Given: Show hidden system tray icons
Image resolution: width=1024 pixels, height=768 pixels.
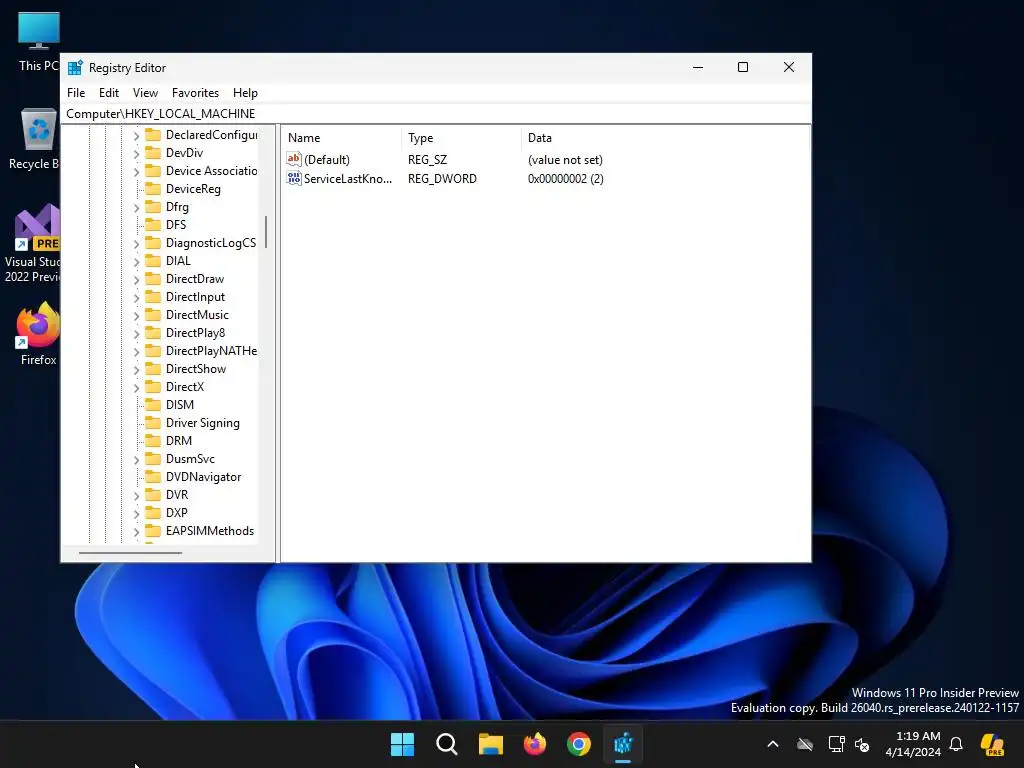Looking at the screenshot, I should click(773, 744).
